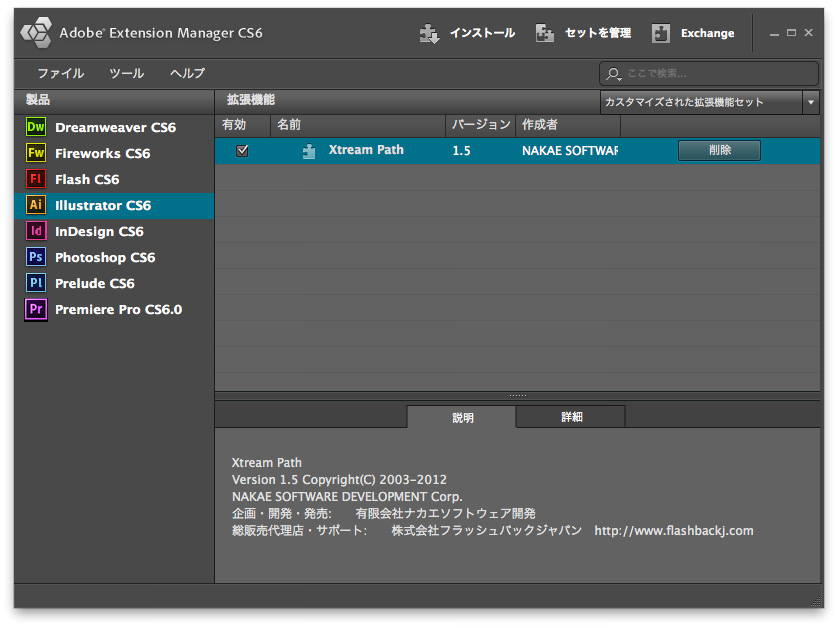Click NAKAE SOFTWARE DEVELOPMENT Corp. description line
The image size is (838, 628).
[347, 497]
